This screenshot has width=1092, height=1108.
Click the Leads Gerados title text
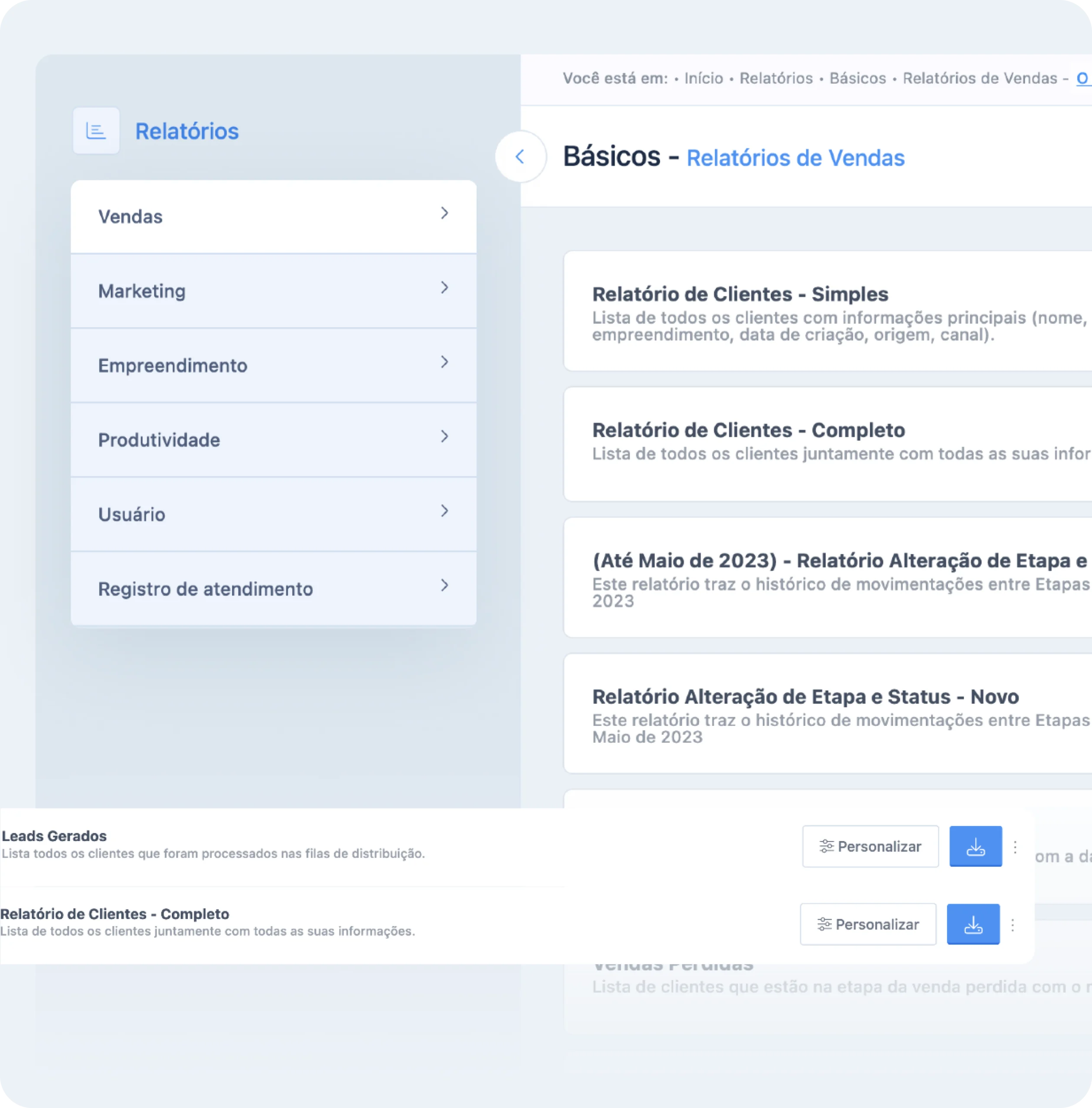[x=55, y=836]
